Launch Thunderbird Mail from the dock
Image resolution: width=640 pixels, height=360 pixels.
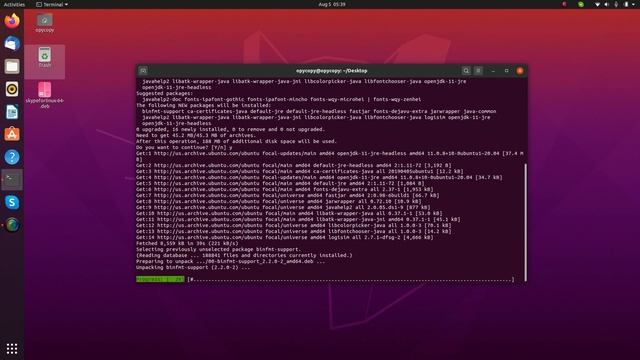(12, 43)
